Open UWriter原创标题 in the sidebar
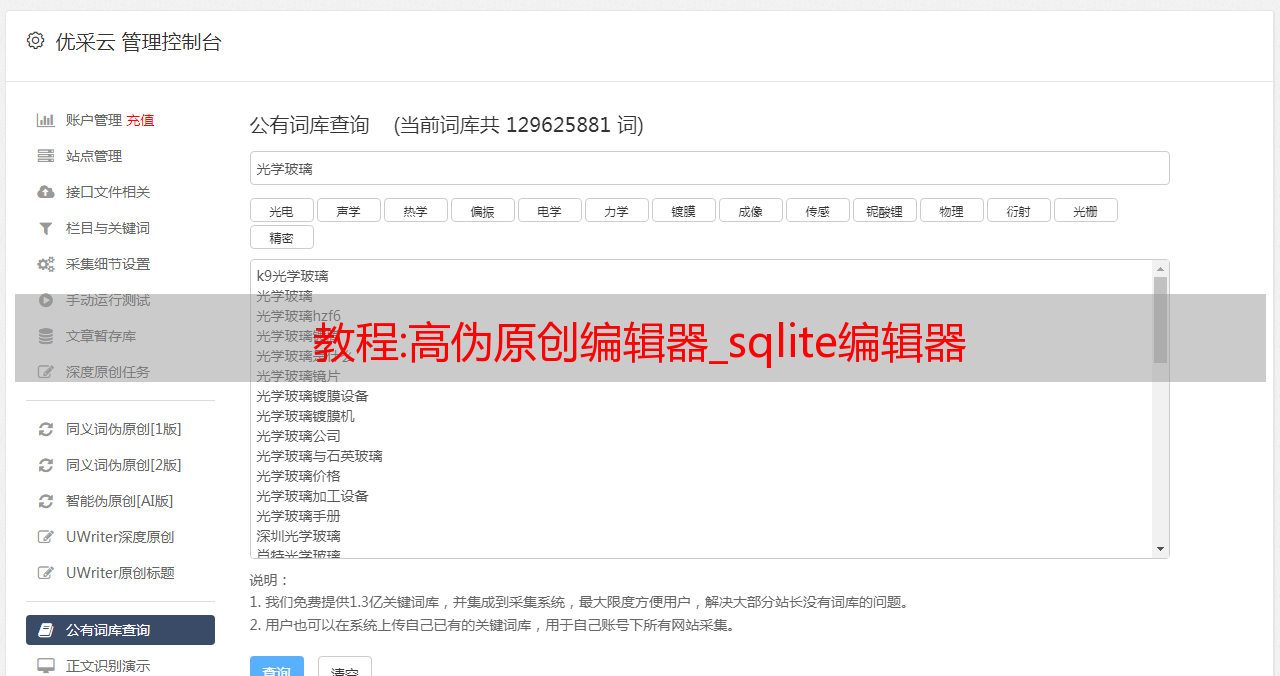Image resolution: width=1280 pixels, height=676 pixels. click(x=120, y=573)
